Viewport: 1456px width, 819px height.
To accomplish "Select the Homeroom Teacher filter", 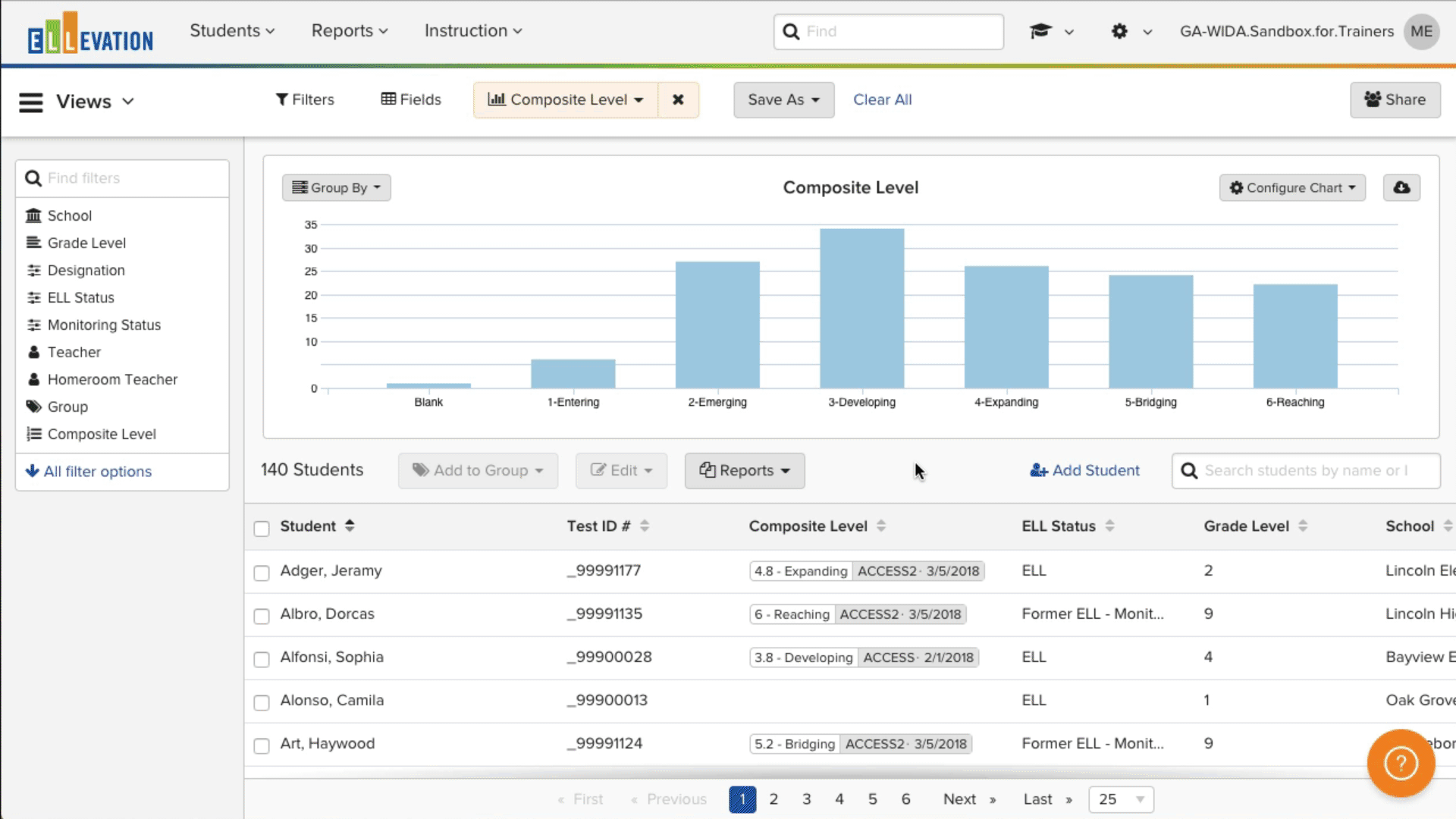I will (112, 379).
